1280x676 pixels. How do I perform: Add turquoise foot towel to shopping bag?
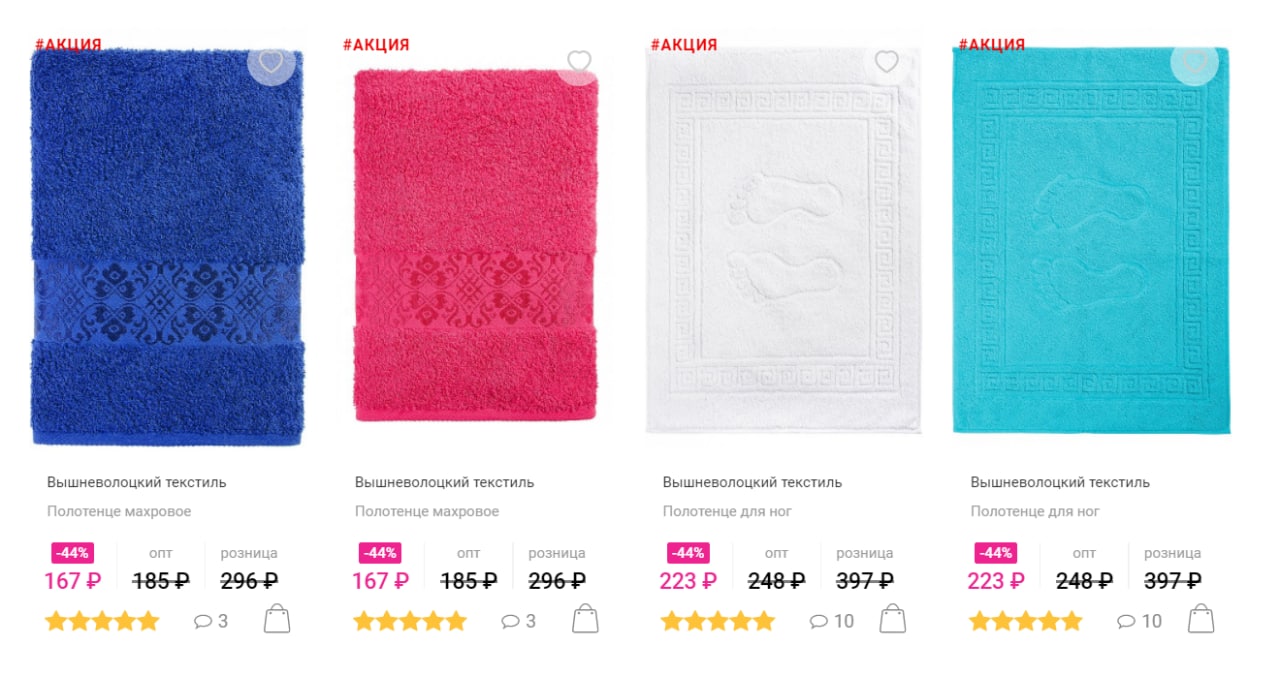tap(1201, 619)
